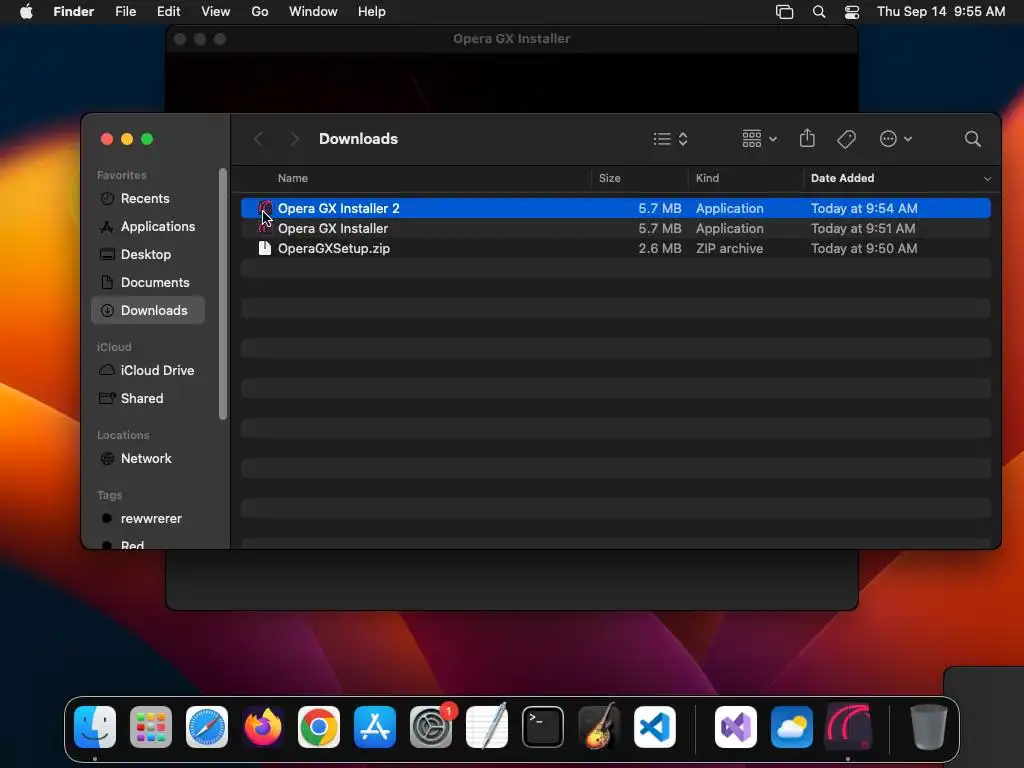The image size is (1024, 768).
Task: Open Launchpad in the dock
Action: (x=151, y=727)
